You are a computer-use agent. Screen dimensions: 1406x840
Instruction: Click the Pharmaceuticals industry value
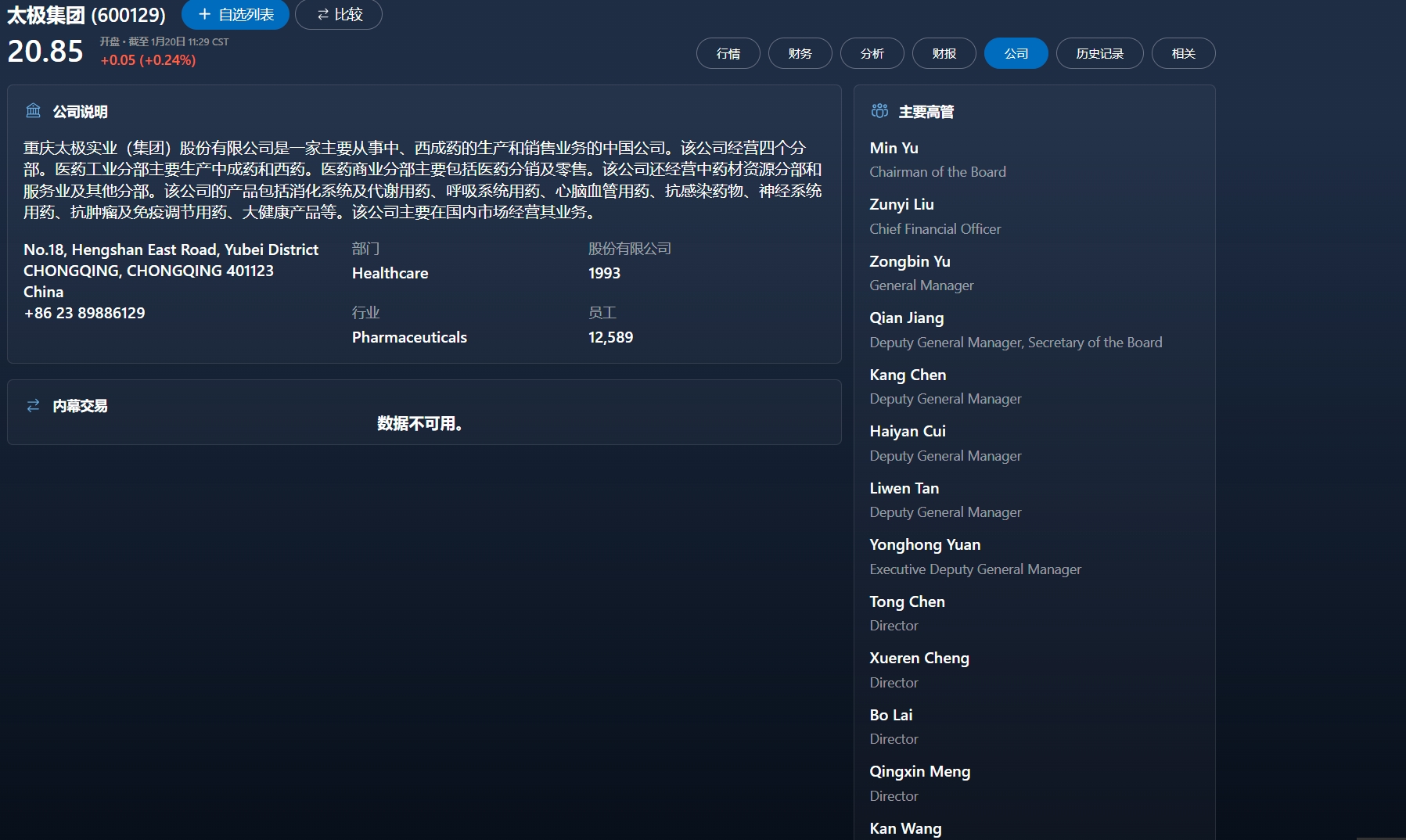(409, 337)
